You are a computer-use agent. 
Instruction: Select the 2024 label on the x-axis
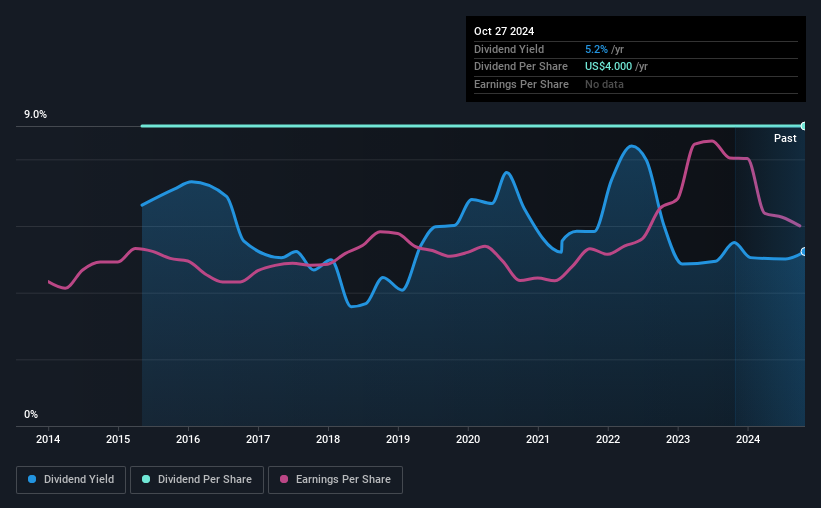748,439
